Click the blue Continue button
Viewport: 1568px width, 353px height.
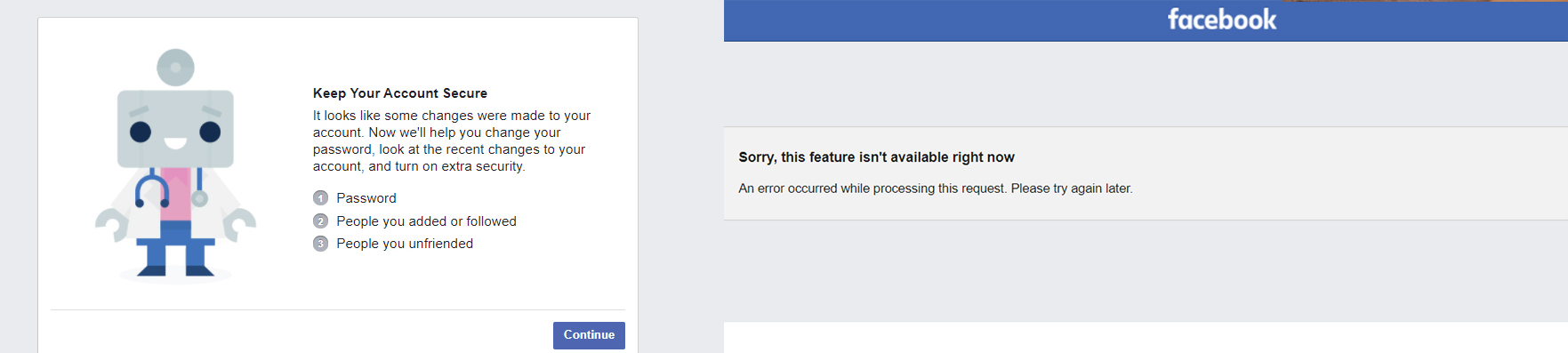(x=589, y=335)
